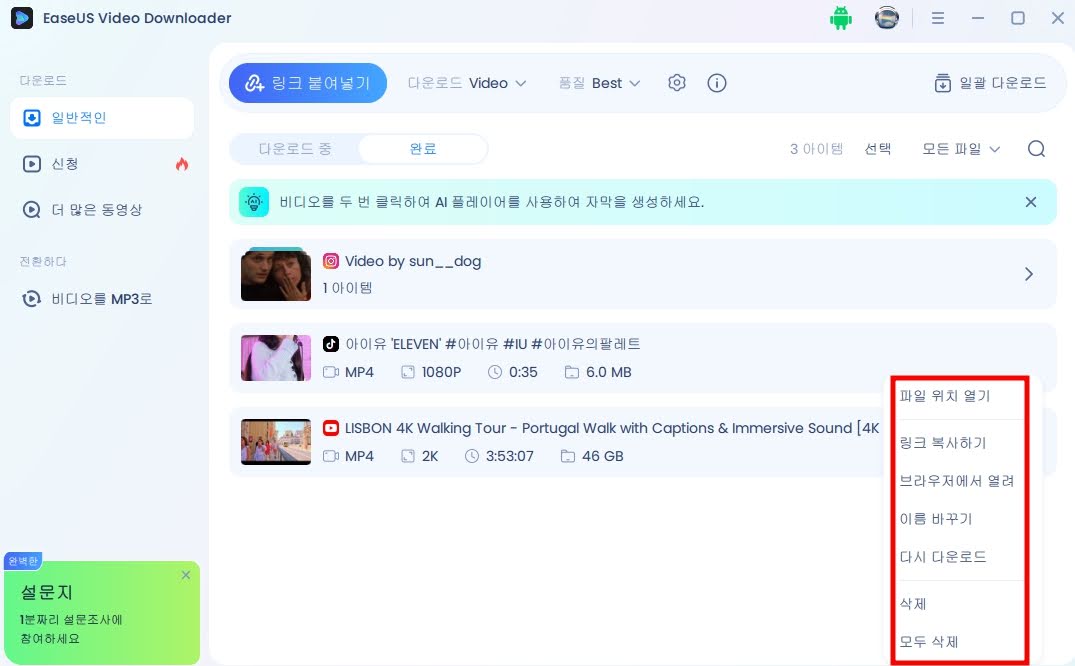Open the 설문지 survey card
The width and height of the screenshot is (1075, 666).
pyautogui.click(x=102, y=614)
